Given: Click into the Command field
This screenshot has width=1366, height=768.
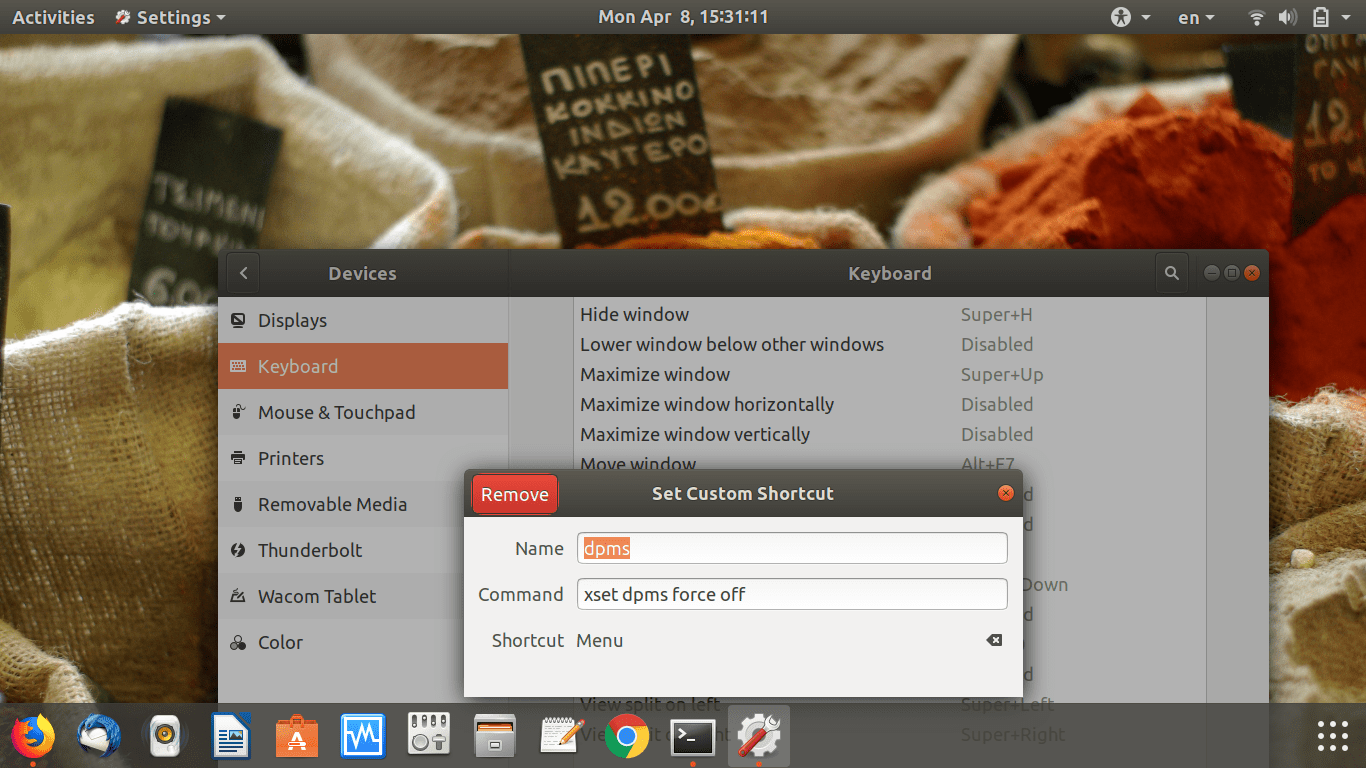Looking at the screenshot, I should coord(792,594).
